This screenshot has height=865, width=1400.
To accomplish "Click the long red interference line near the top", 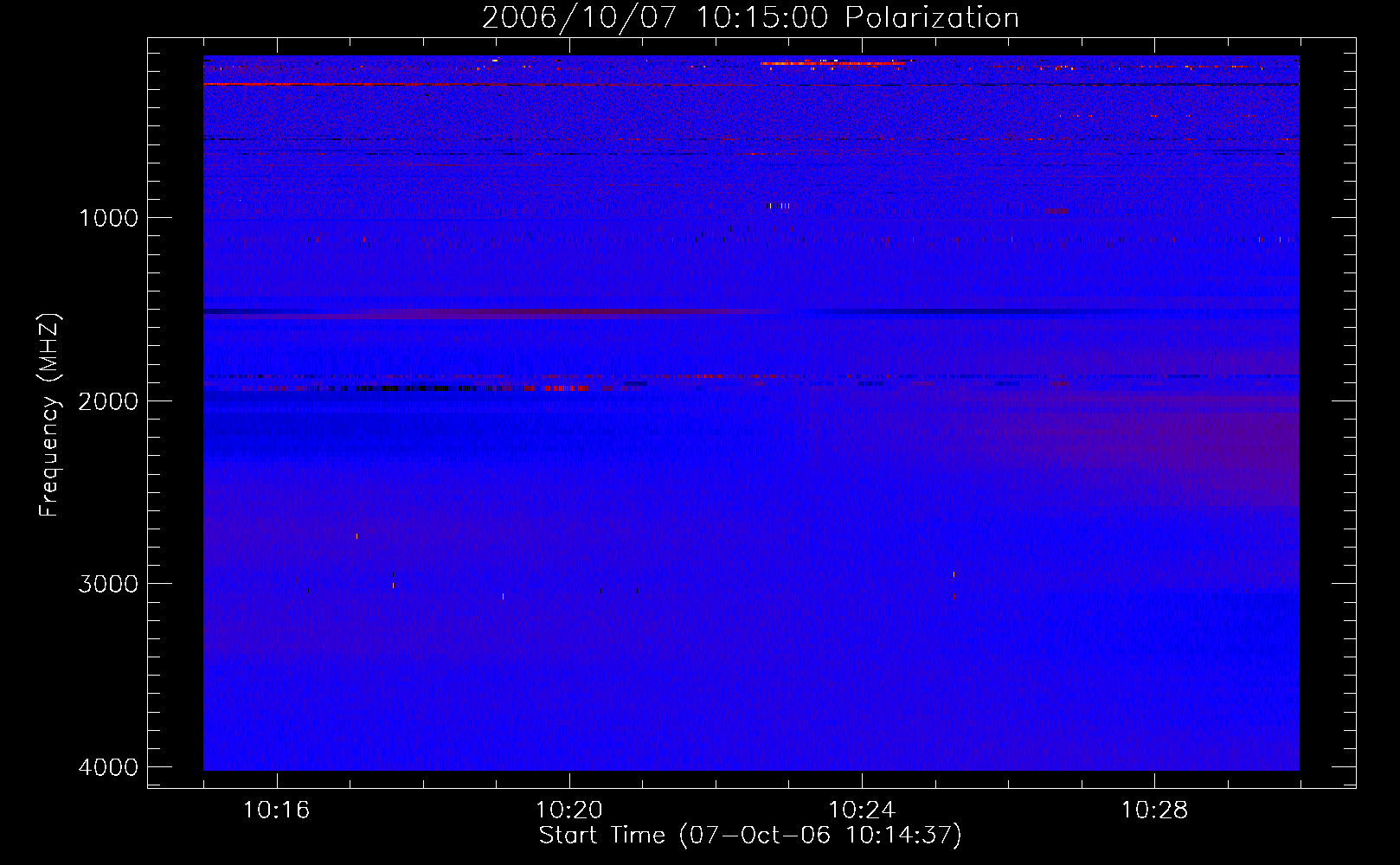I will 751,84.
